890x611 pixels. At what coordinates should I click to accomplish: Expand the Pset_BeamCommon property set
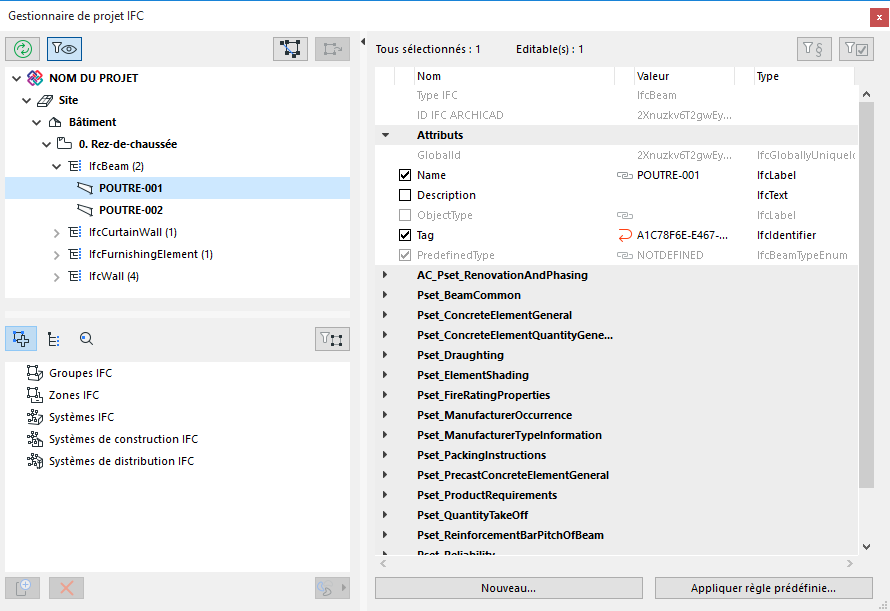coord(385,295)
